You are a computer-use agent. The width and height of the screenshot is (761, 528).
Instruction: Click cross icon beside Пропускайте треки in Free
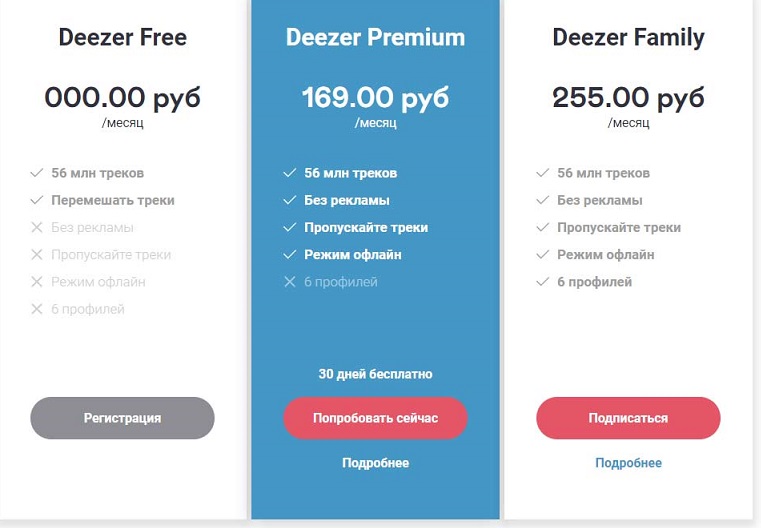pos(37,254)
